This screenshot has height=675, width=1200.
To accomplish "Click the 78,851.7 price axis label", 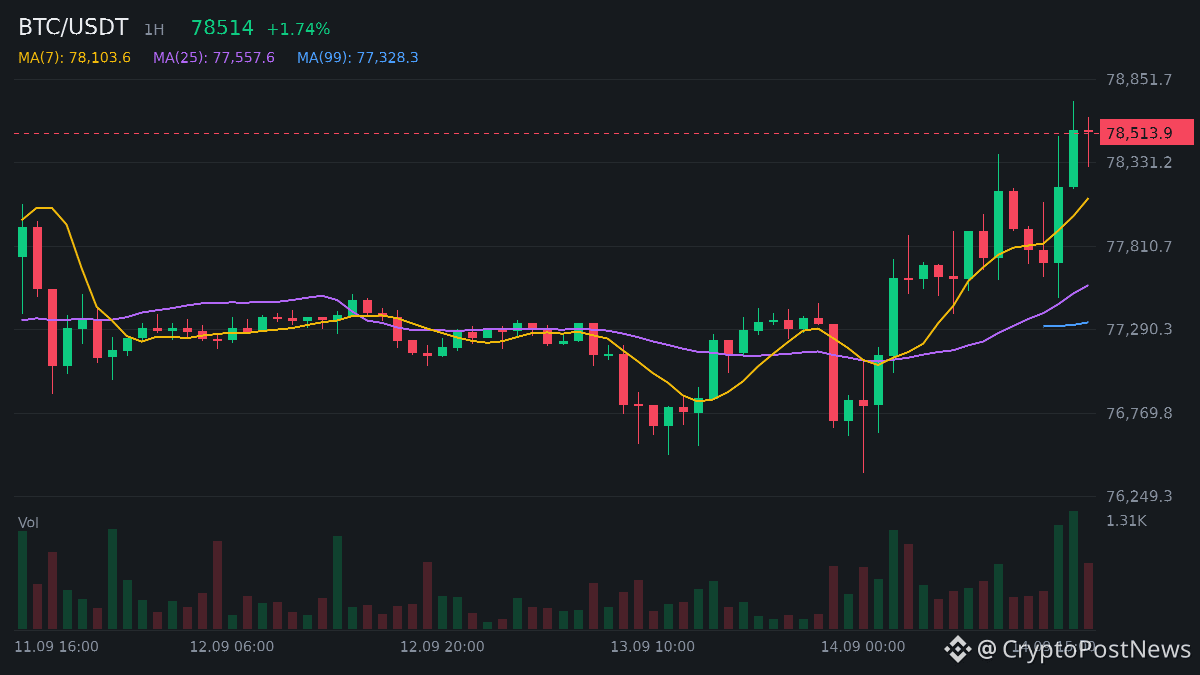I will [1138, 79].
